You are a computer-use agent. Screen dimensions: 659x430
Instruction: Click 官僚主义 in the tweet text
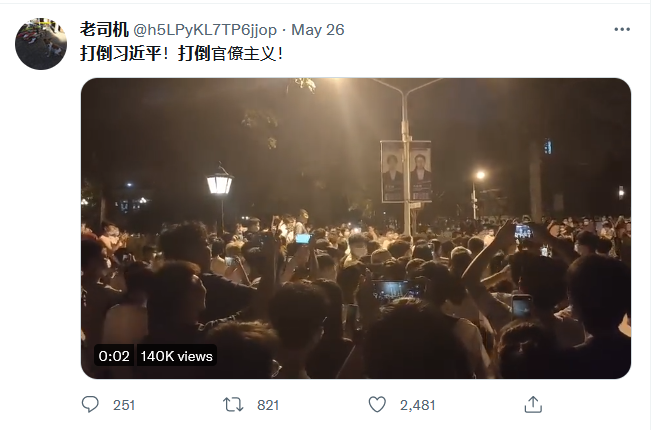250,54
